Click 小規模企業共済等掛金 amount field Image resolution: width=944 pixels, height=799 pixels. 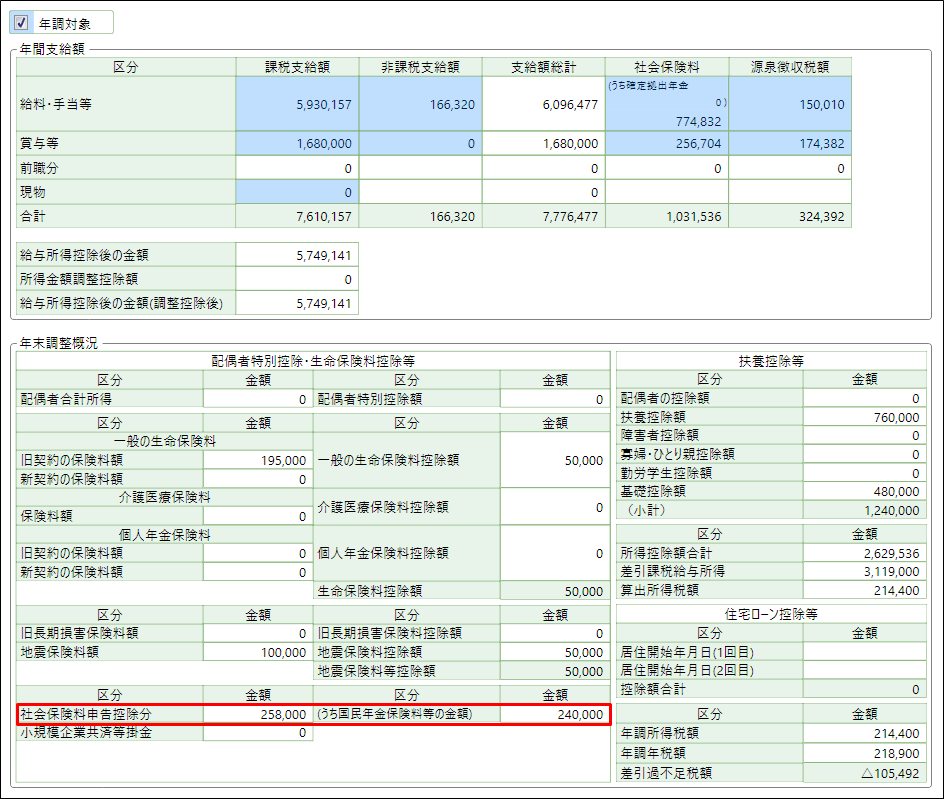[x=258, y=733]
